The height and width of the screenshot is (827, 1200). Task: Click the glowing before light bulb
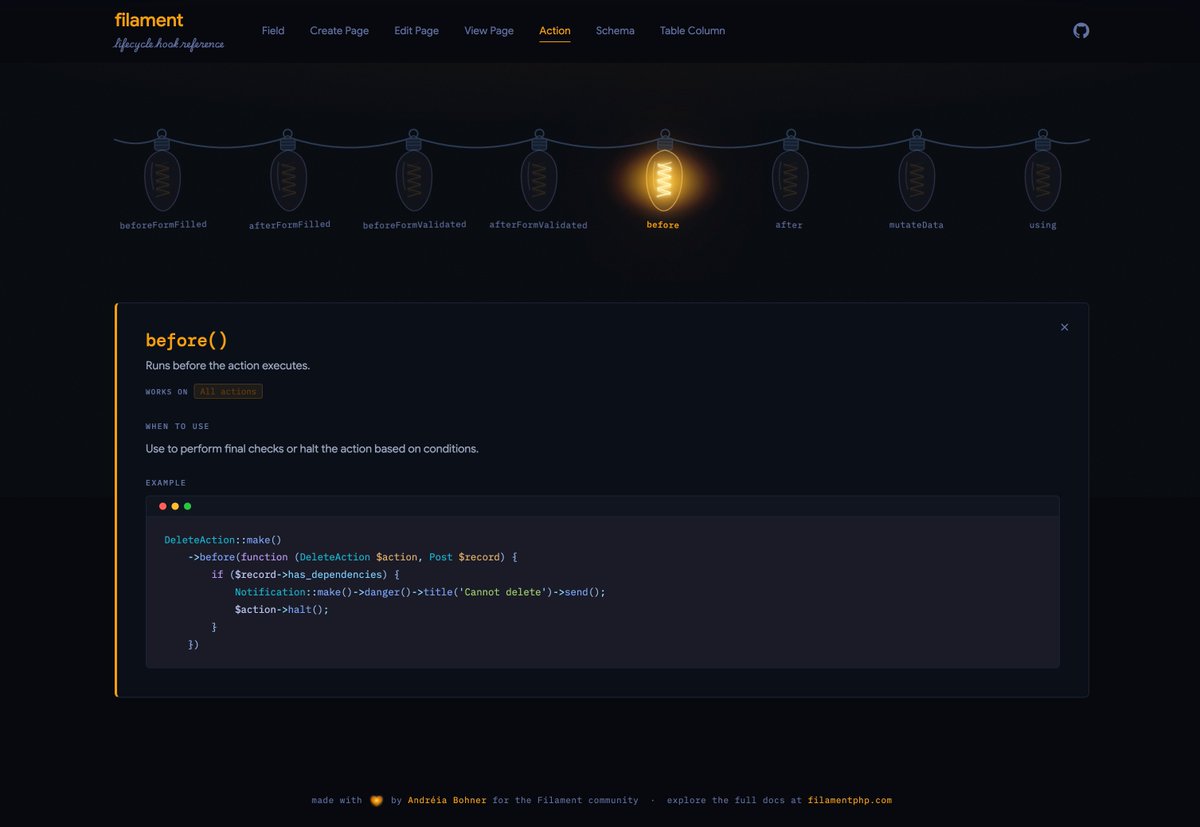[664, 171]
